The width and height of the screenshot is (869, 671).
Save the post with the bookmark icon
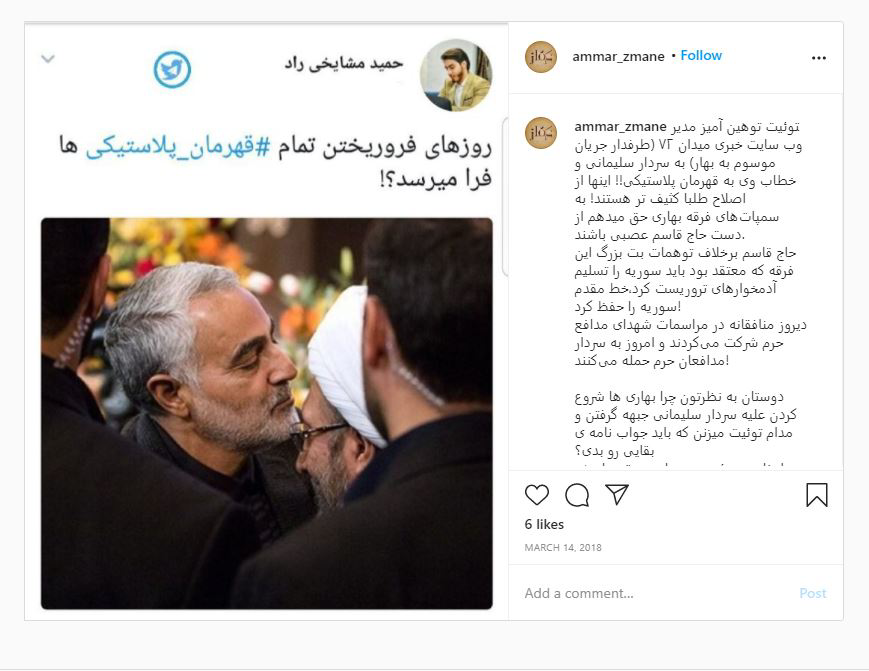click(816, 495)
